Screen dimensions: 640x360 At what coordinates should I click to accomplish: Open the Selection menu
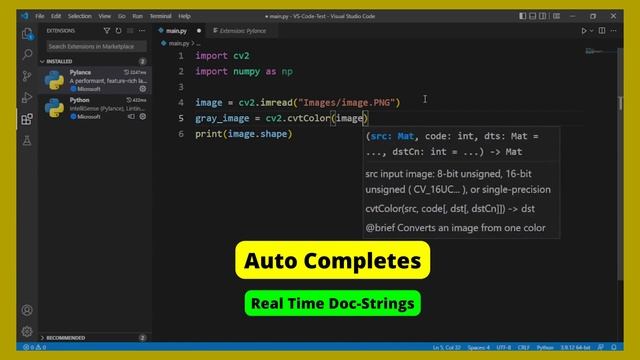tap(80, 16)
